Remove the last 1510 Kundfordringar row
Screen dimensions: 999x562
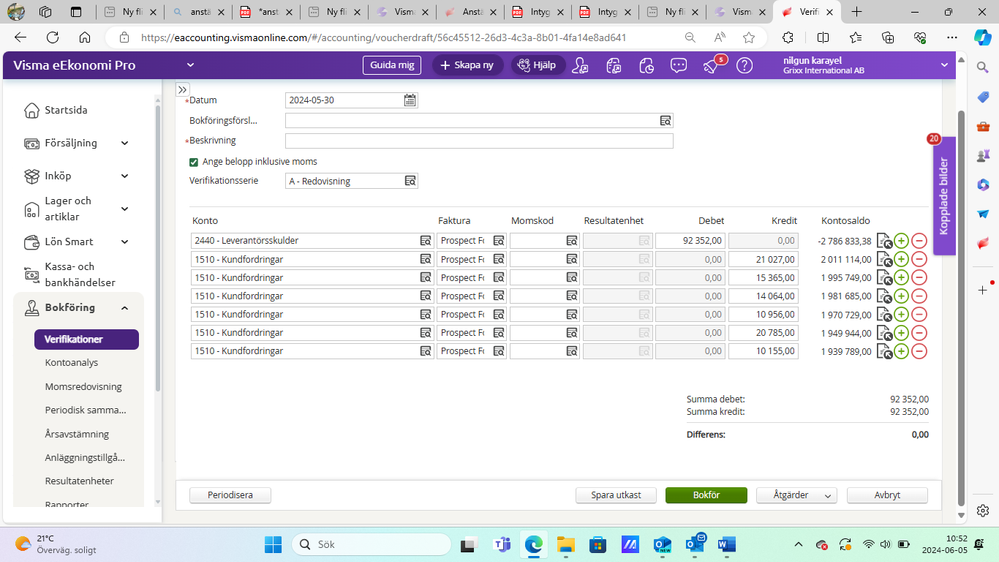pyautogui.click(x=919, y=351)
